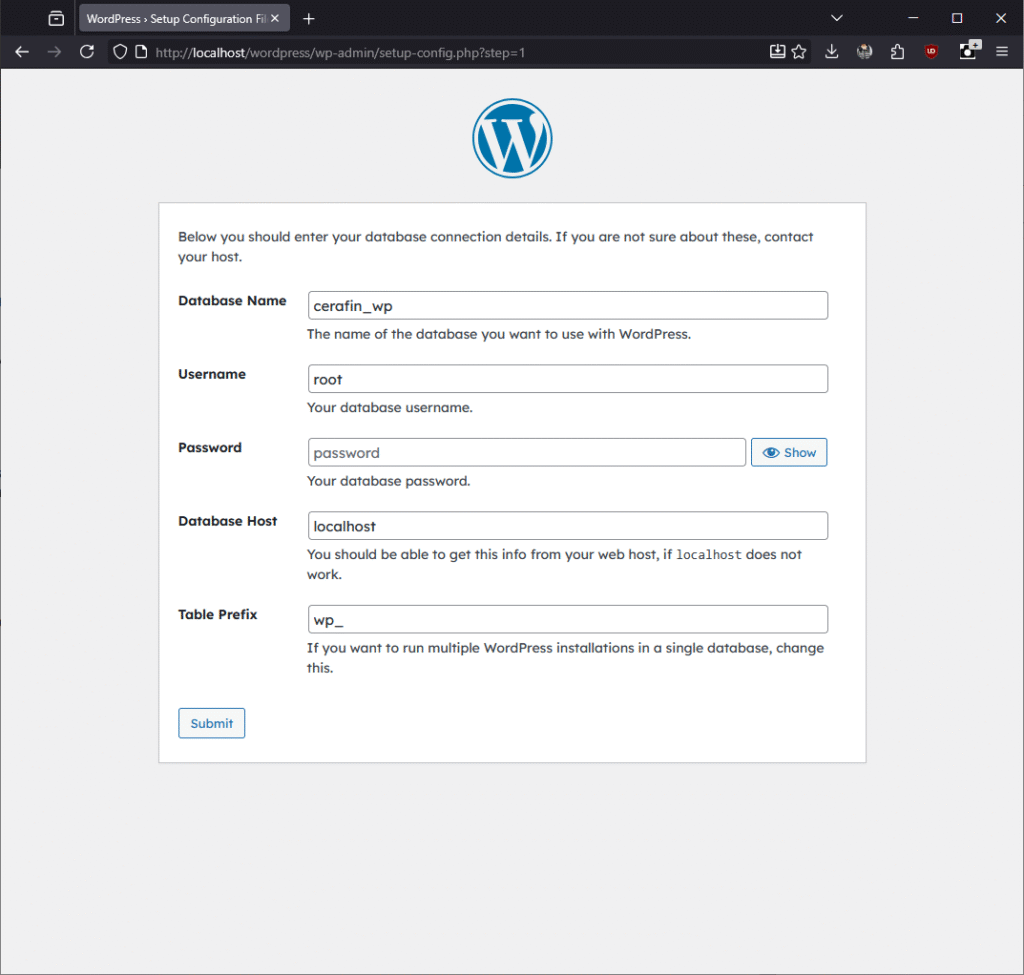Submit the database connection form
1024x975 pixels.
pyautogui.click(x=212, y=723)
